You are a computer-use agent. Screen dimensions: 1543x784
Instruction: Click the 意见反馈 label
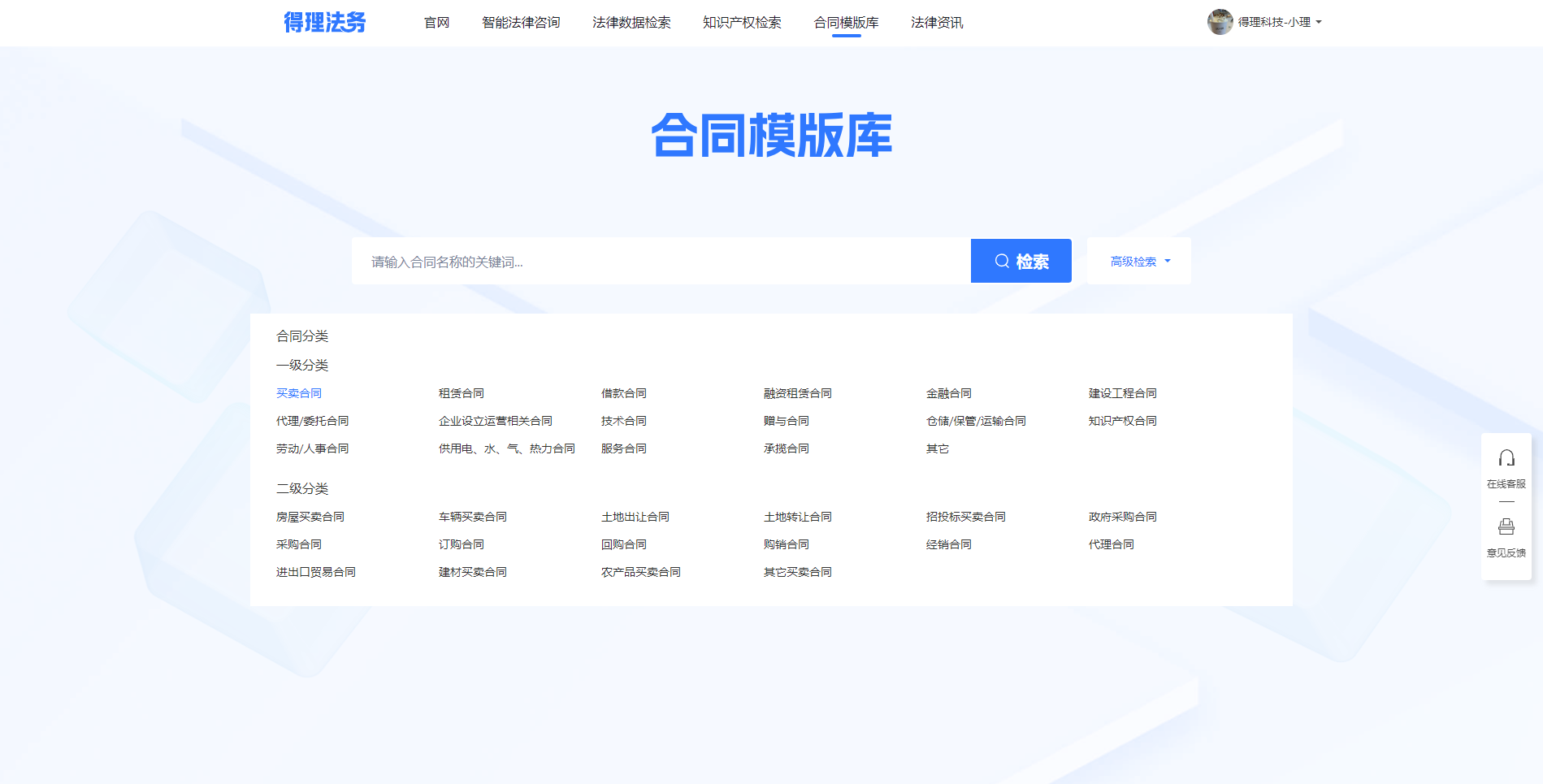click(x=1506, y=553)
